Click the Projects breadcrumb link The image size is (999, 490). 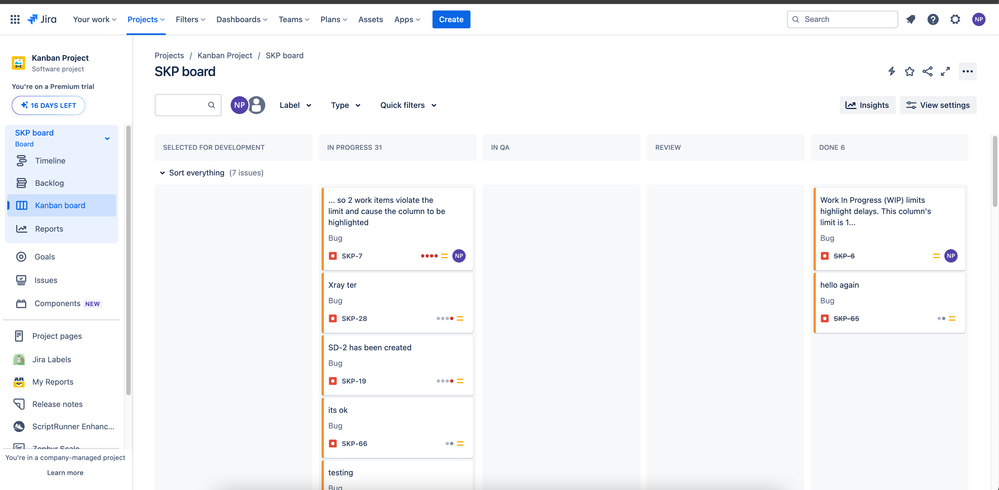[x=169, y=55]
